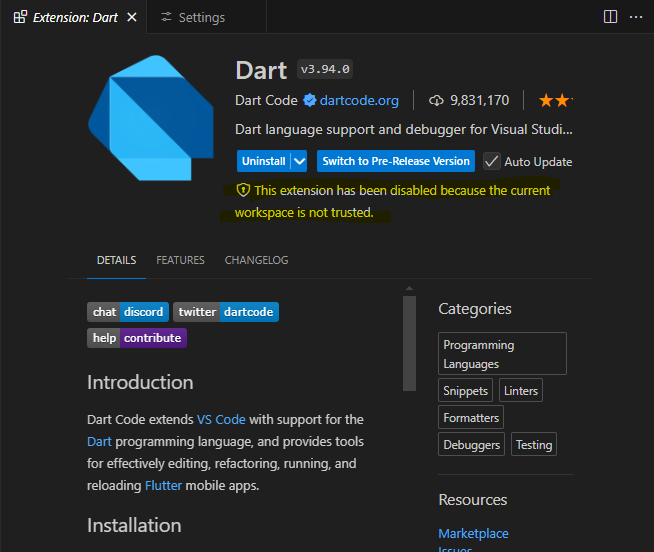The height and width of the screenshot is (552, 654).
Task: Click the Introduction heading
Action: point(140,382)
